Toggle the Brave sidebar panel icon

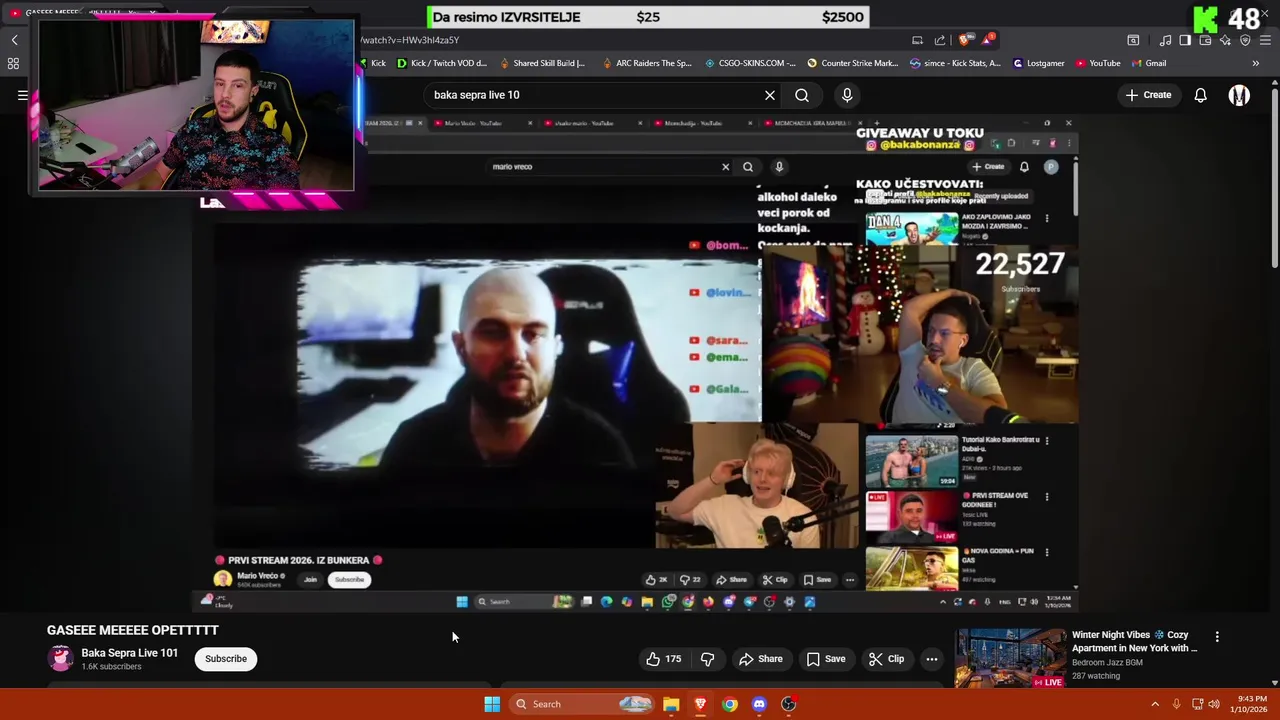click(x=1185, y=40)
